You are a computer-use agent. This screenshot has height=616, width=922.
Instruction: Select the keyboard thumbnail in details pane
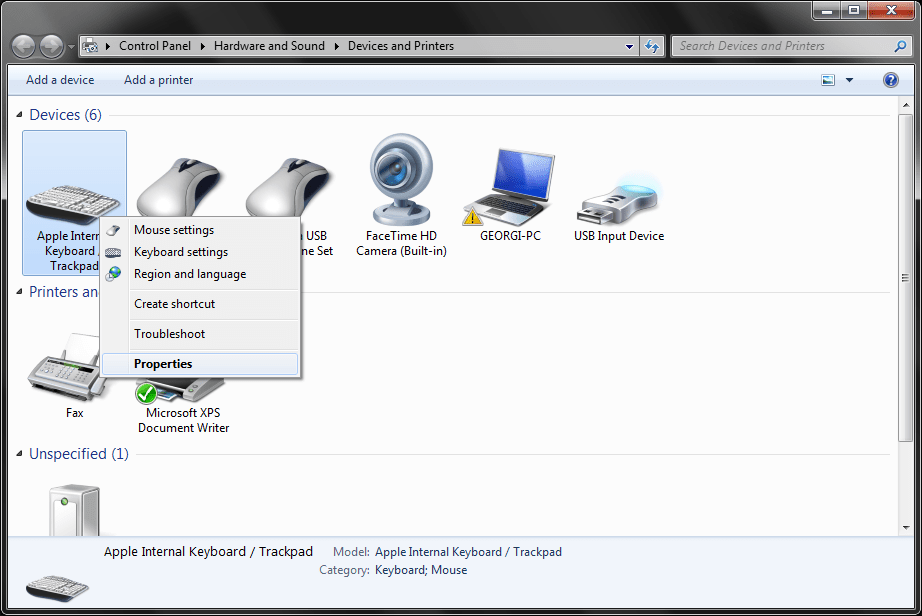point(57,588)
